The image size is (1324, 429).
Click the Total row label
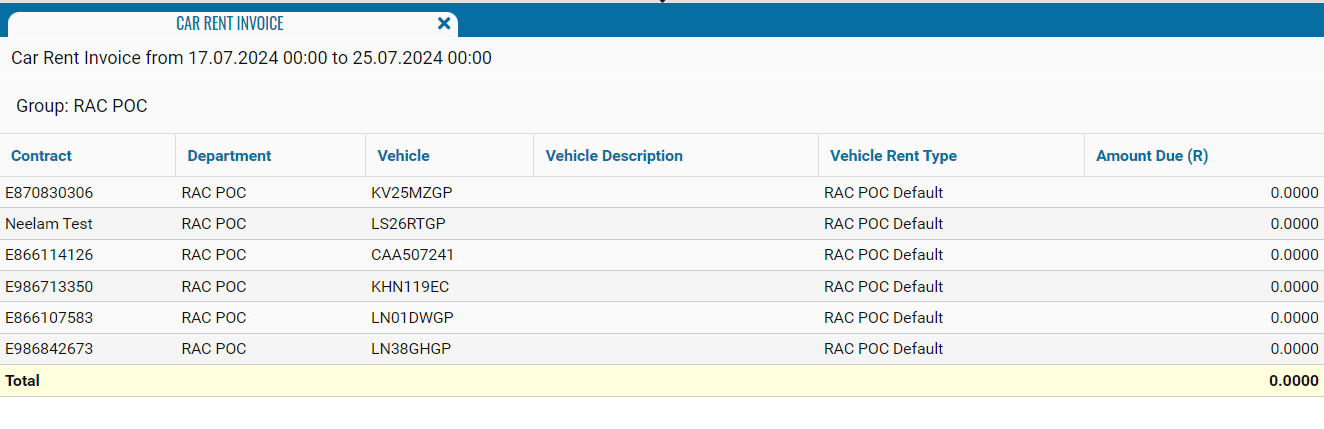pyautogui.click(x=22, y=380)
